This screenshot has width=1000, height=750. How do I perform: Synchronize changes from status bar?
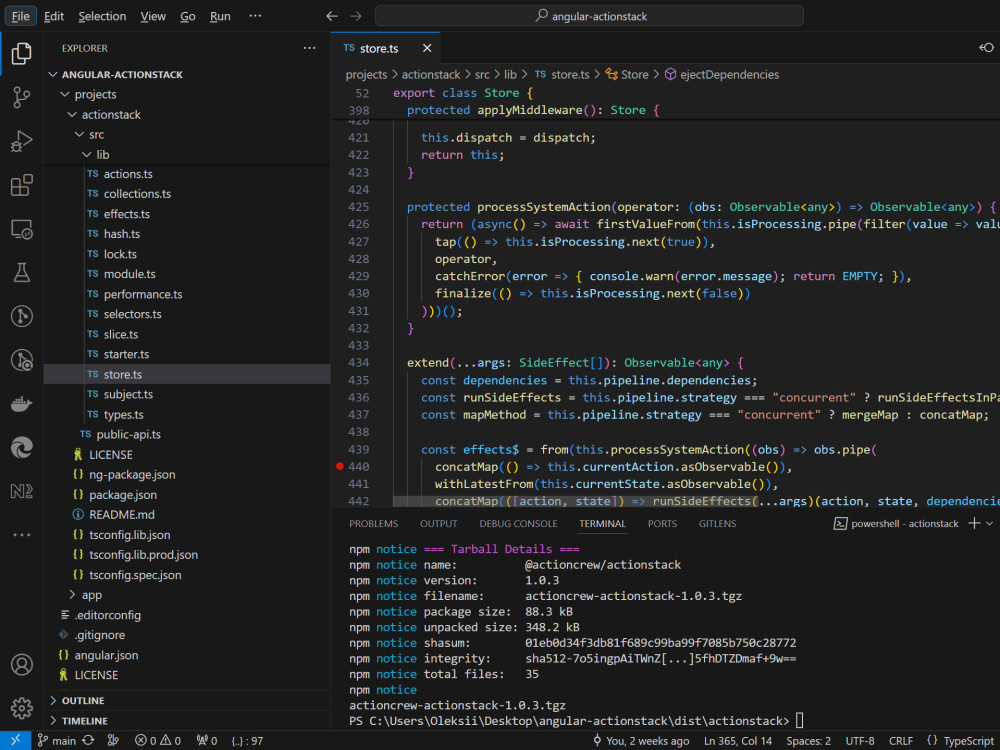[89, 740]
